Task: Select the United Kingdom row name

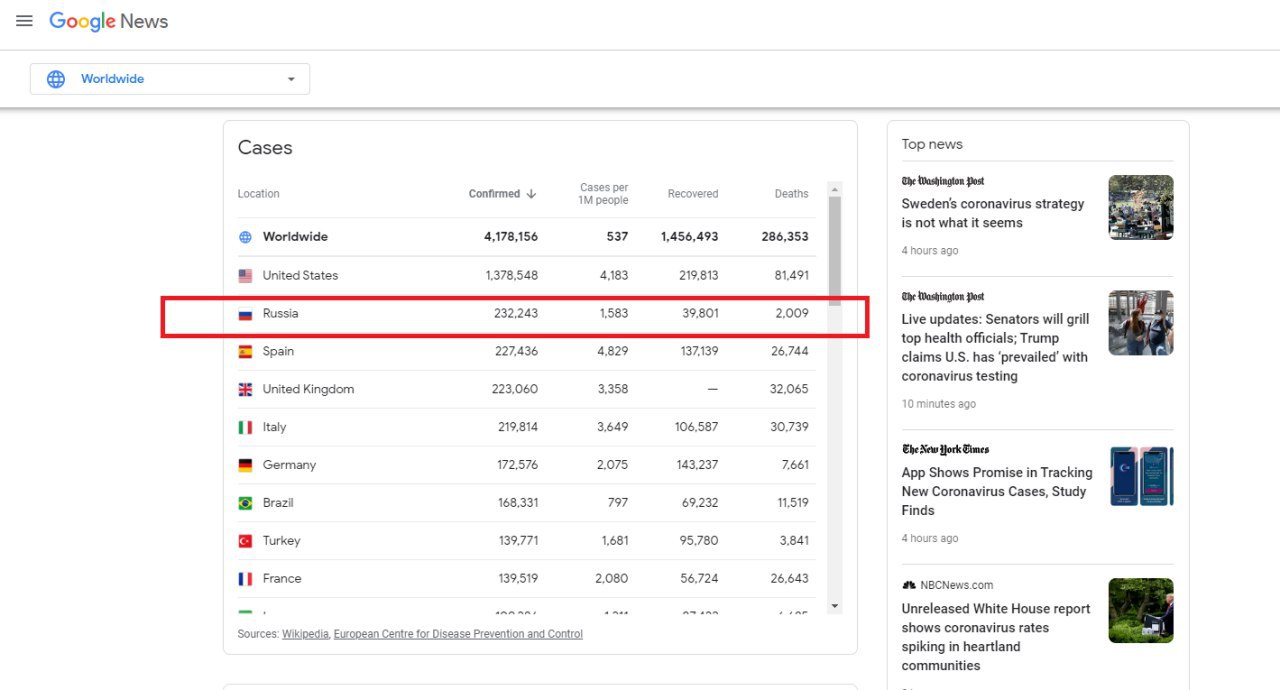Action: tap(308, 389)
